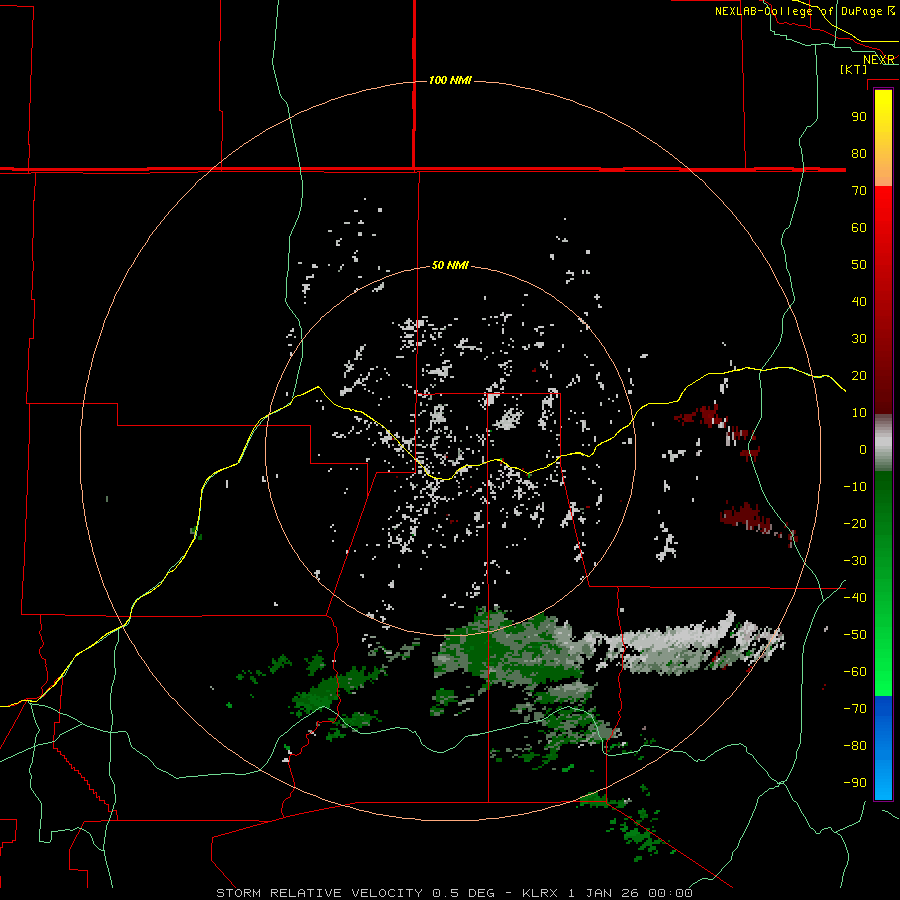Pick the -30 label on velocity scale
The width and height of the screenshot is (900, 900).
pos(855,561)
